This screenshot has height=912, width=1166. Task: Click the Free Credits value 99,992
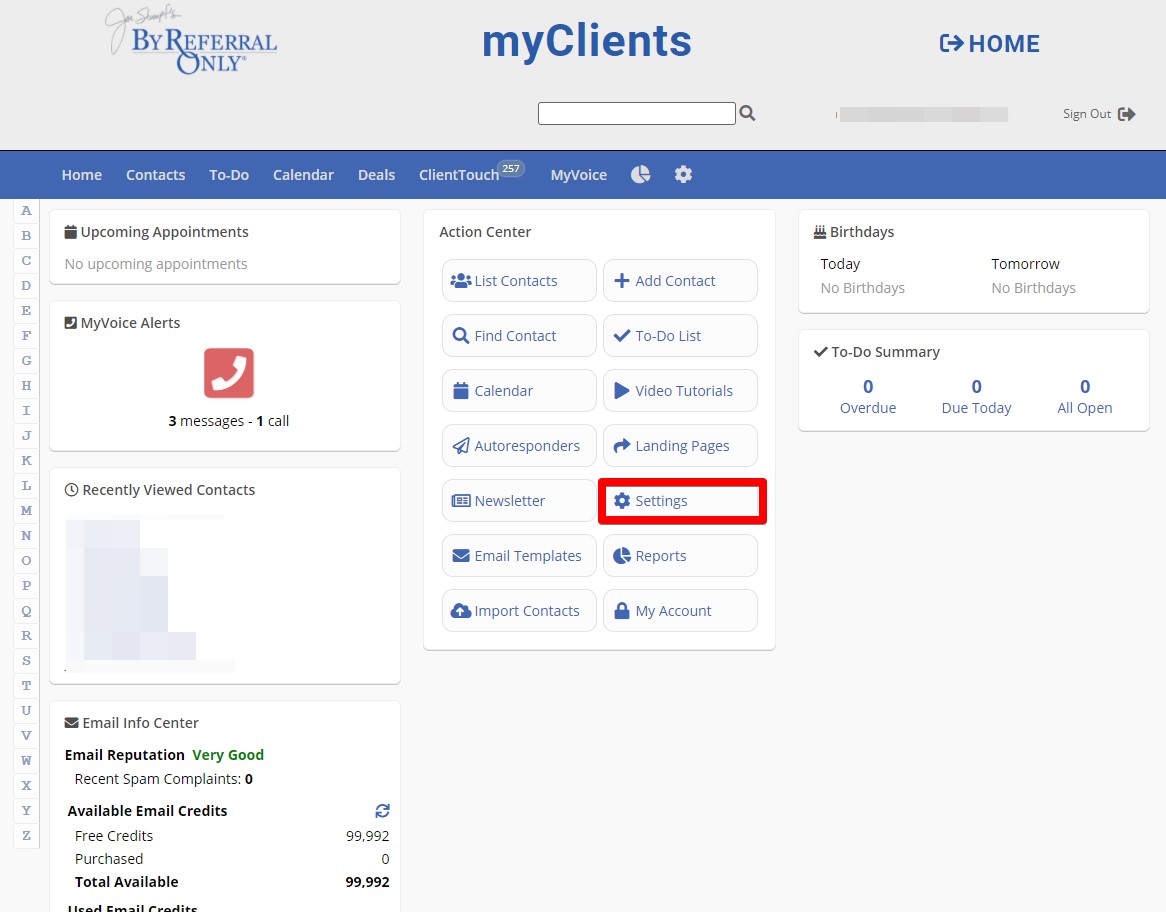coord(367,836)
